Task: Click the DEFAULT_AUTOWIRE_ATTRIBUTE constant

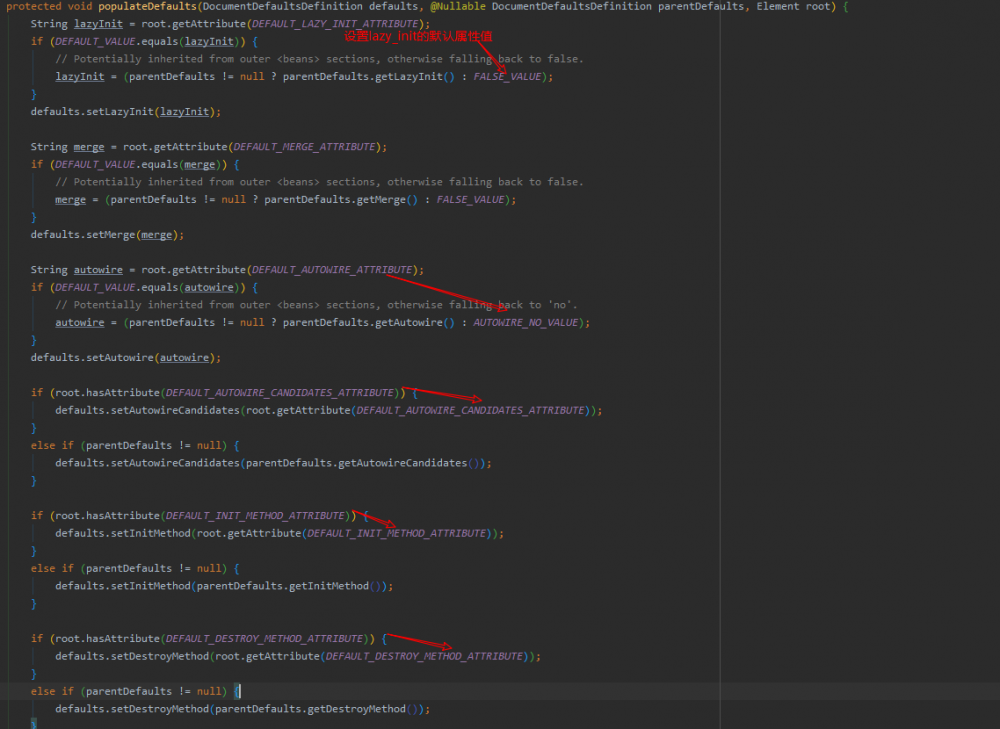Action: (x=332, y=270)
